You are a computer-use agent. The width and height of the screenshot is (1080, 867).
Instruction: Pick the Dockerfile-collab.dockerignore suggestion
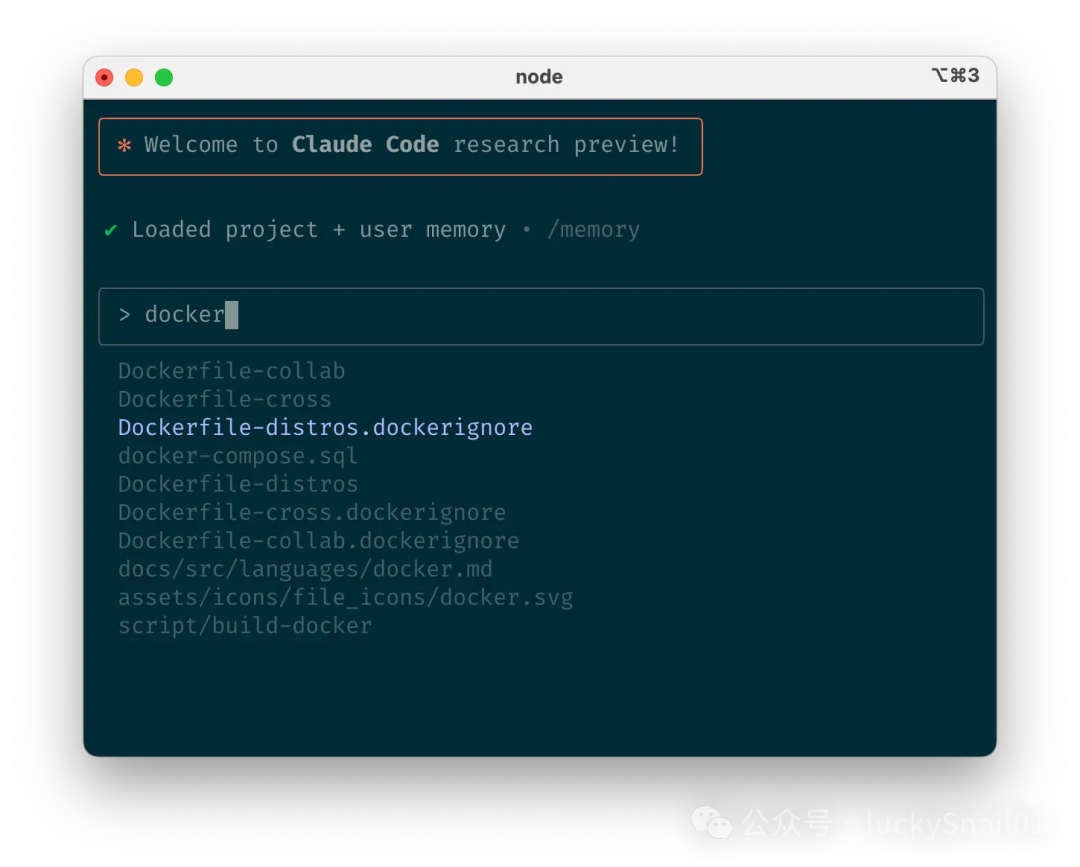pos(318,541)
